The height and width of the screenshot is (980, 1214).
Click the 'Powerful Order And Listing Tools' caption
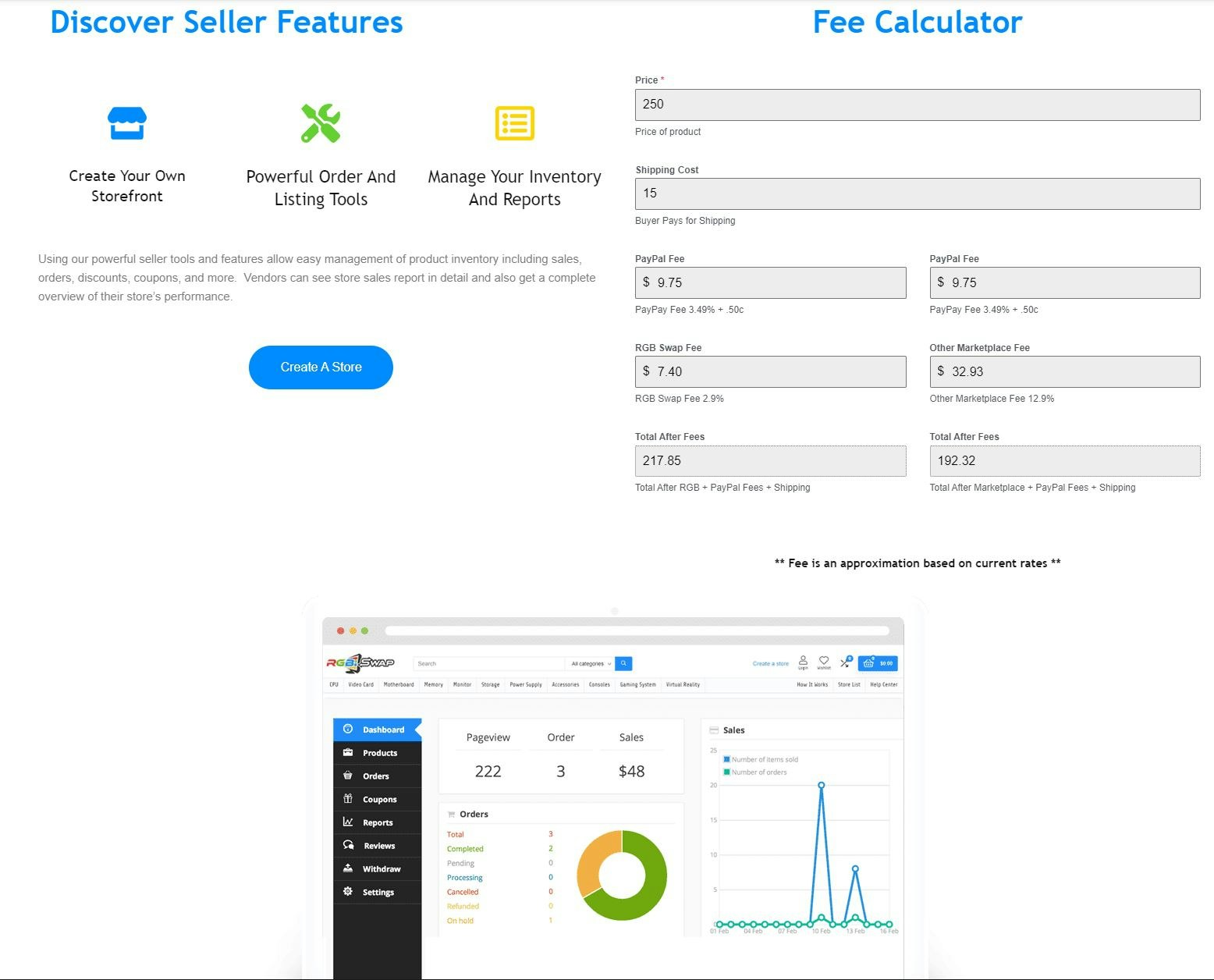click(x=321, y=187)
